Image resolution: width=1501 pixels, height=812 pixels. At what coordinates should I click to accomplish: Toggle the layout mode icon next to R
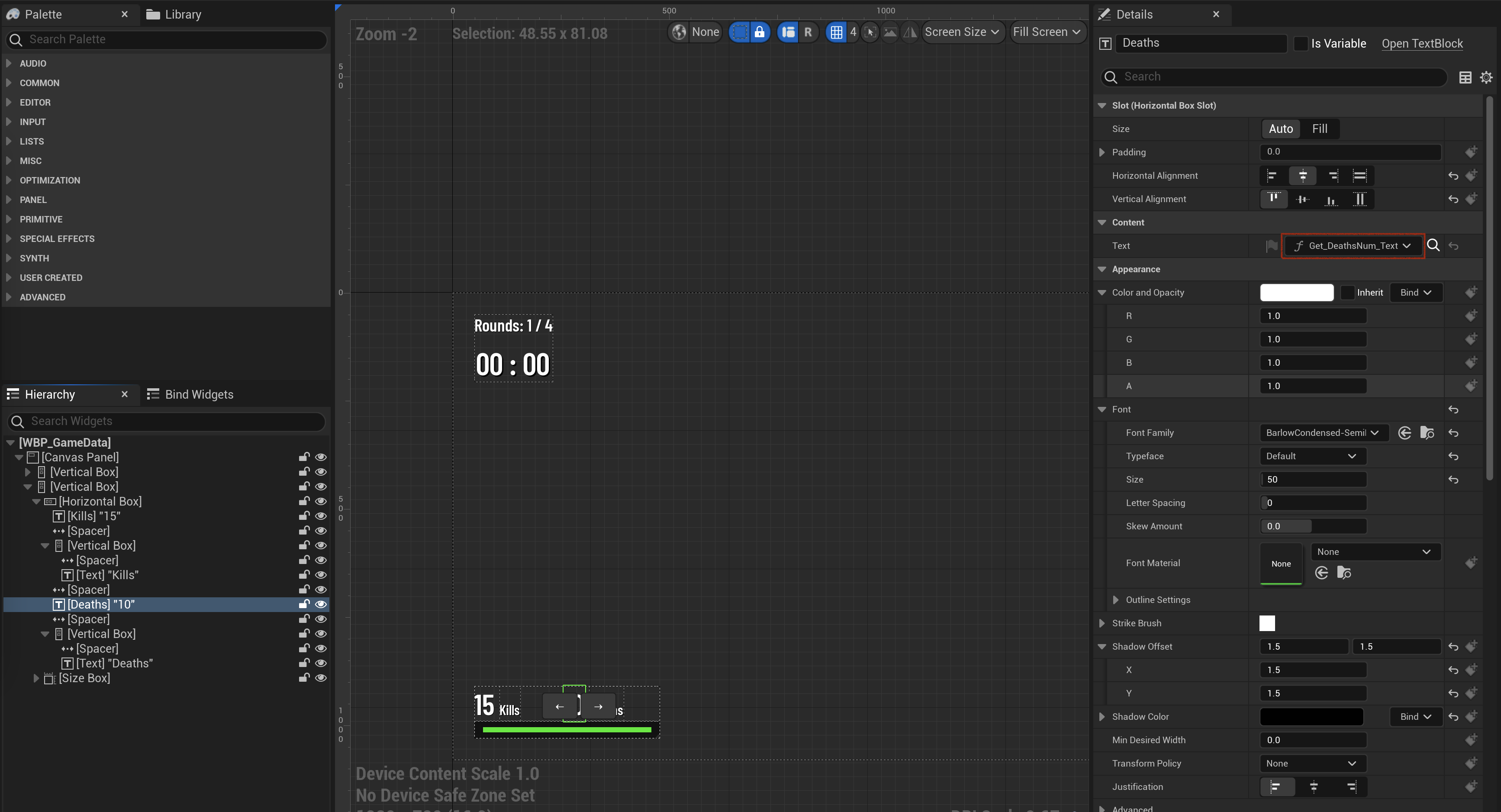(x=788, y=32)
